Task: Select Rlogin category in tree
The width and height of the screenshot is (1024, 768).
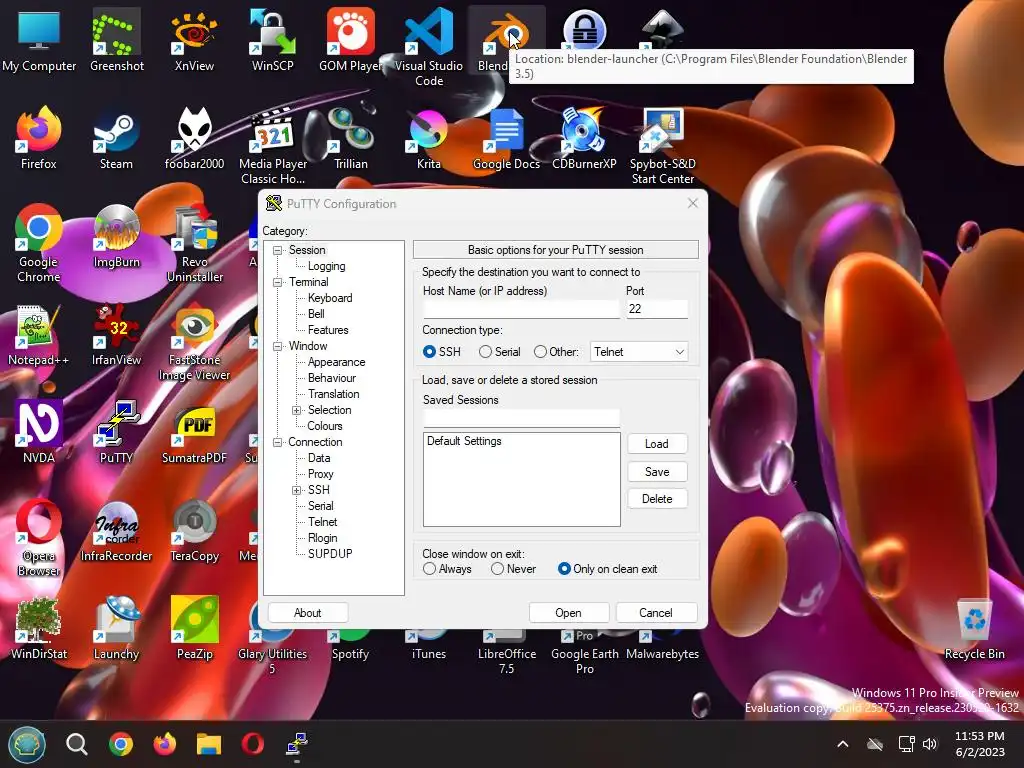Action: pyautogui.click(x=323, y=538)
